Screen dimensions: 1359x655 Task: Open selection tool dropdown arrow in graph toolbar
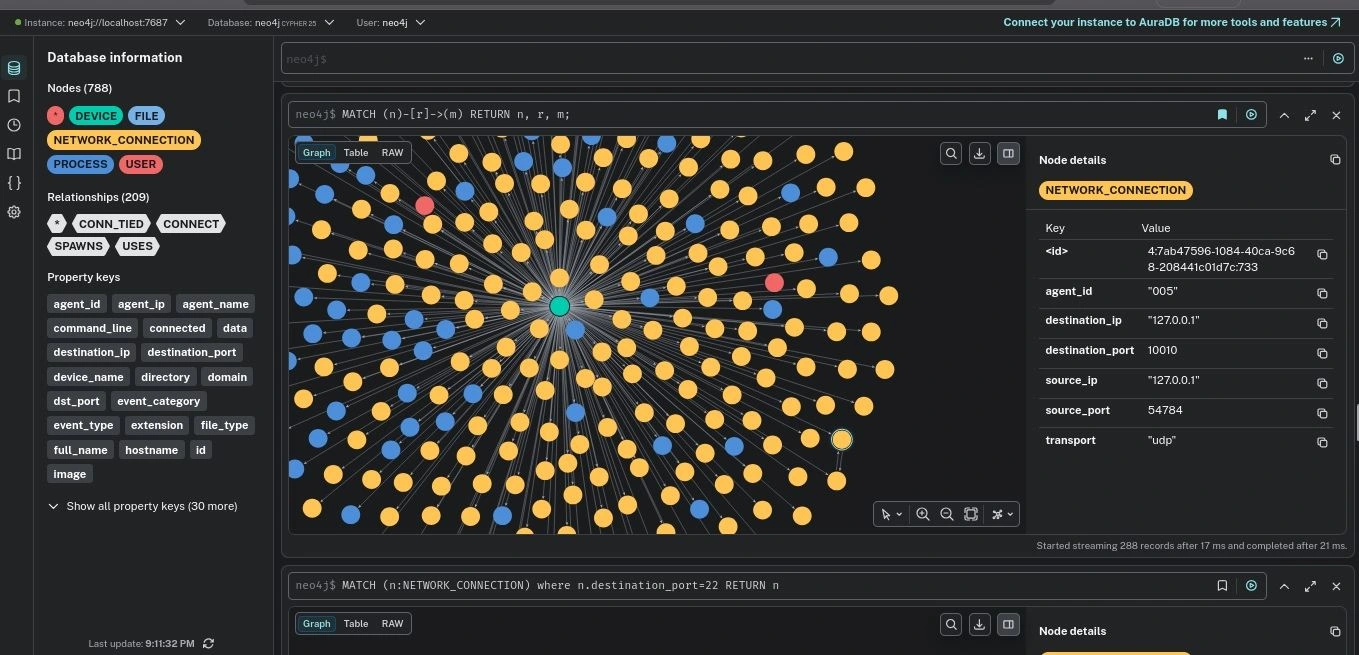pyautogui.click(x=899, y=514)
